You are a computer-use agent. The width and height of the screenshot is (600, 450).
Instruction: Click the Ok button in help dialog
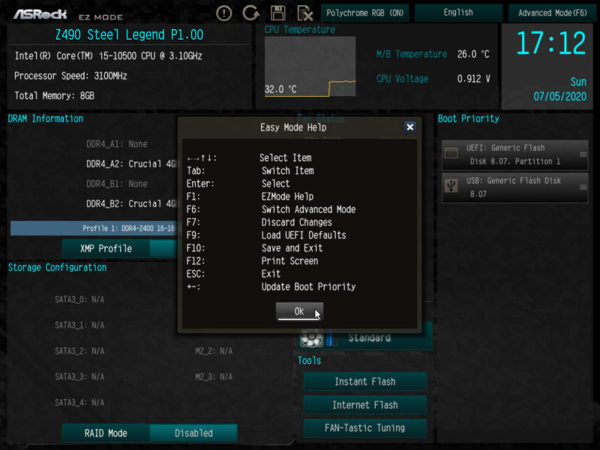click(300, 311)
